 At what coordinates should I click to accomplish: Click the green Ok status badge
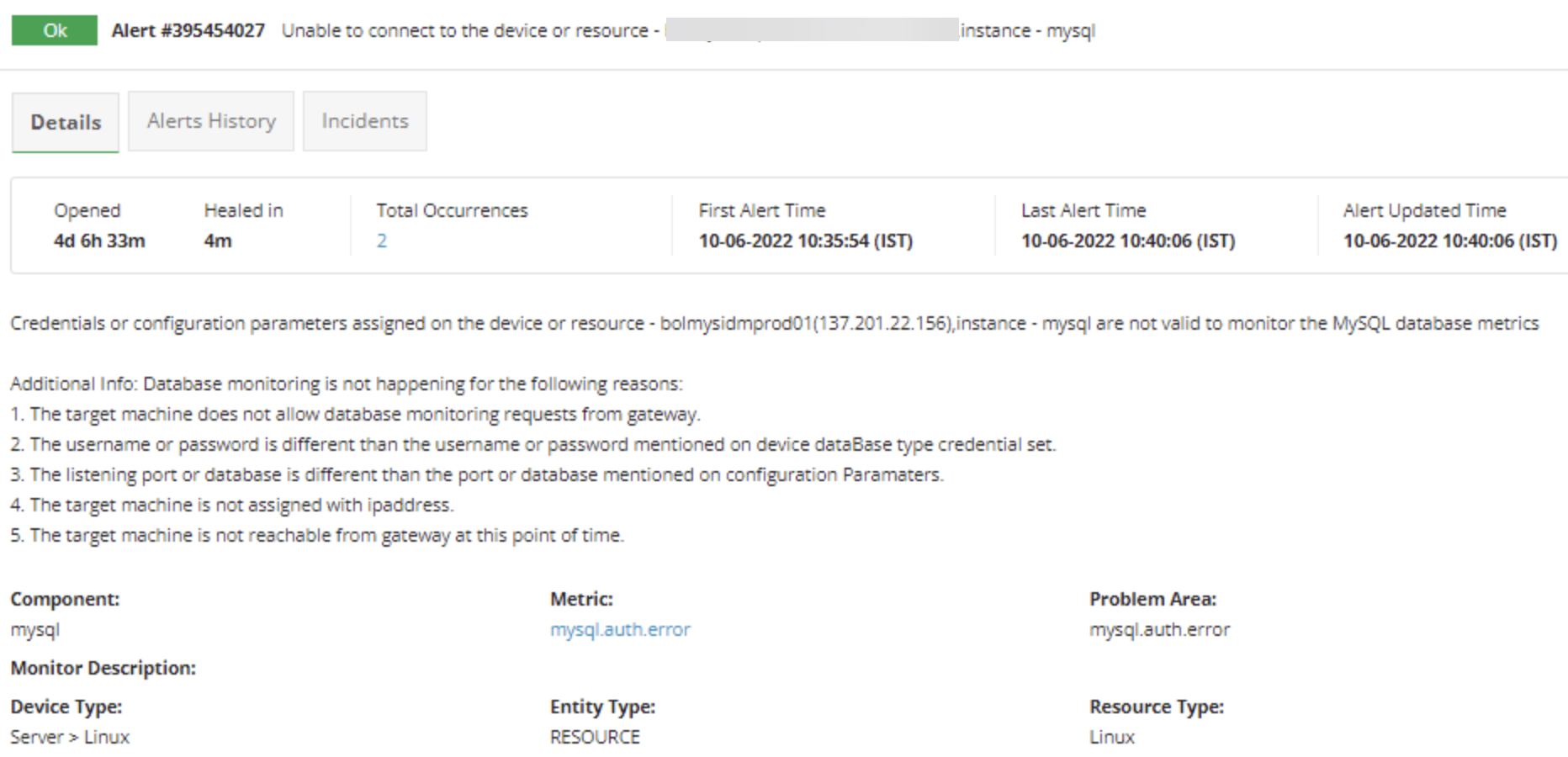[55, 30]
